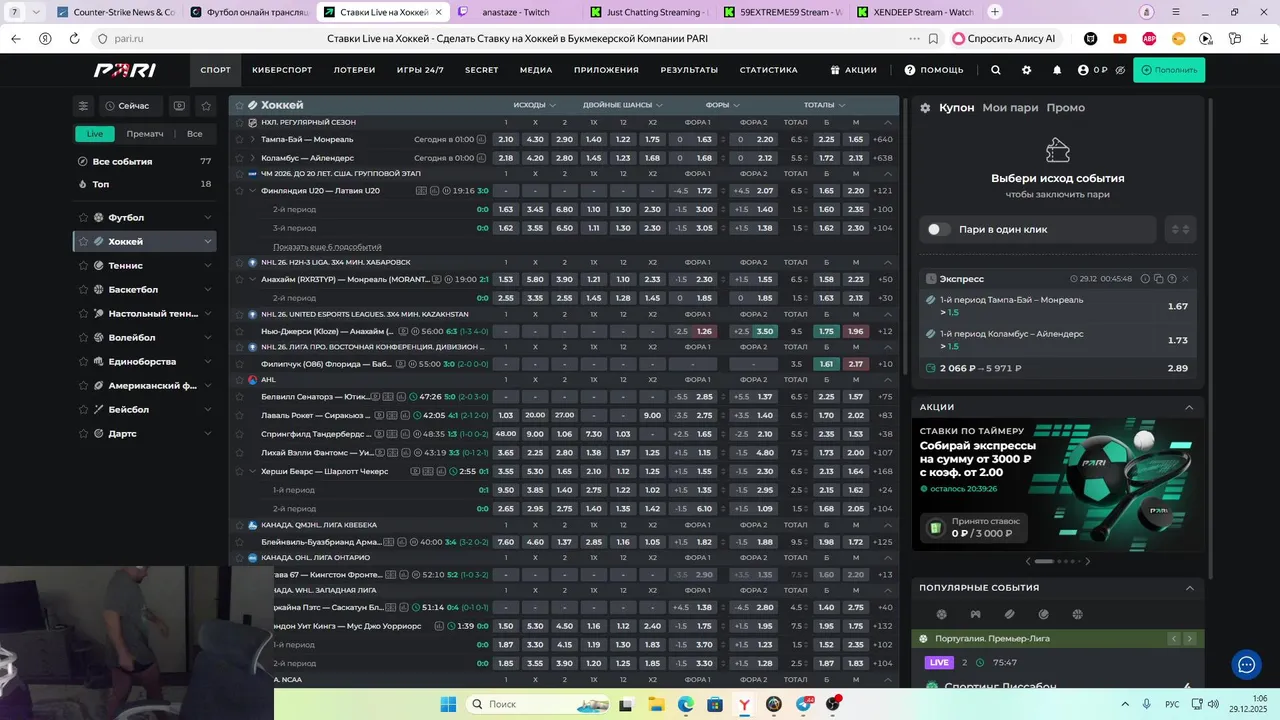Go to next promo banner slide arrow
This screenshot has height=720, width=1280.
[x=1088, y=561]
